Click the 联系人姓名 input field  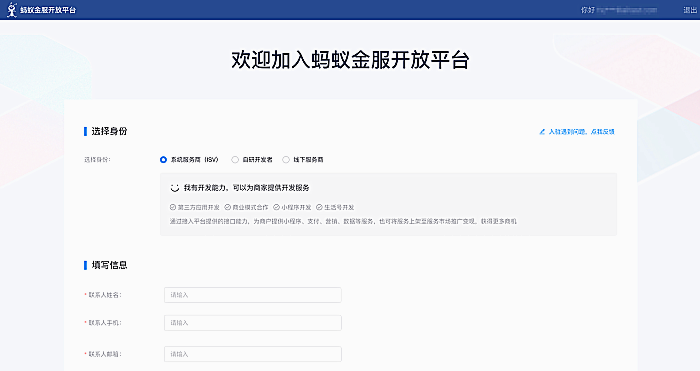pyautogui.click(x=253, y=295)
